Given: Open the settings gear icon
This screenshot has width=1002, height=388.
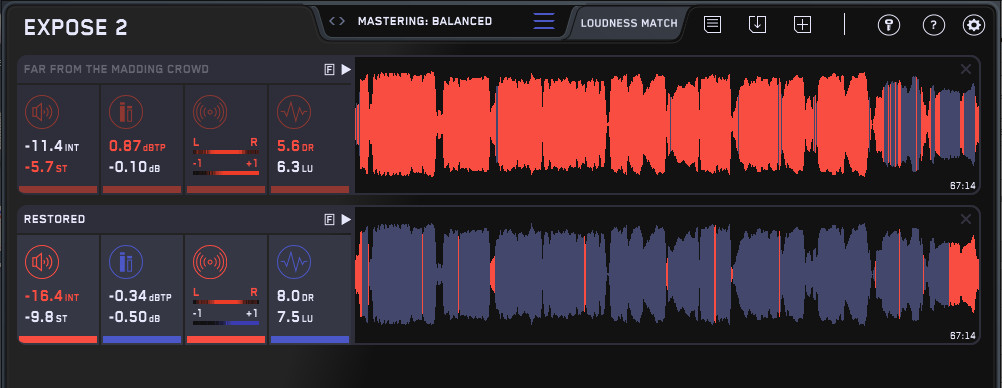Looking at the screenshot, I should point(974,25).
